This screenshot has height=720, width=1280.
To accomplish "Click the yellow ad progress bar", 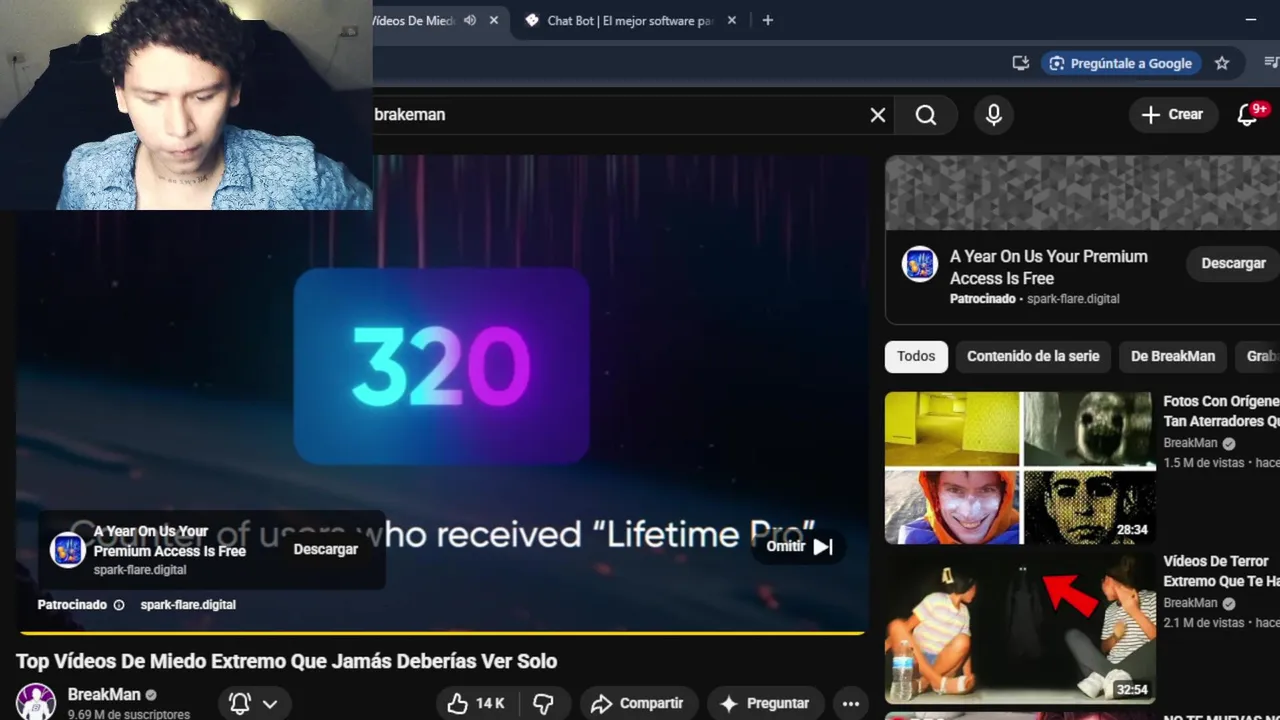I will click(441, 632).
